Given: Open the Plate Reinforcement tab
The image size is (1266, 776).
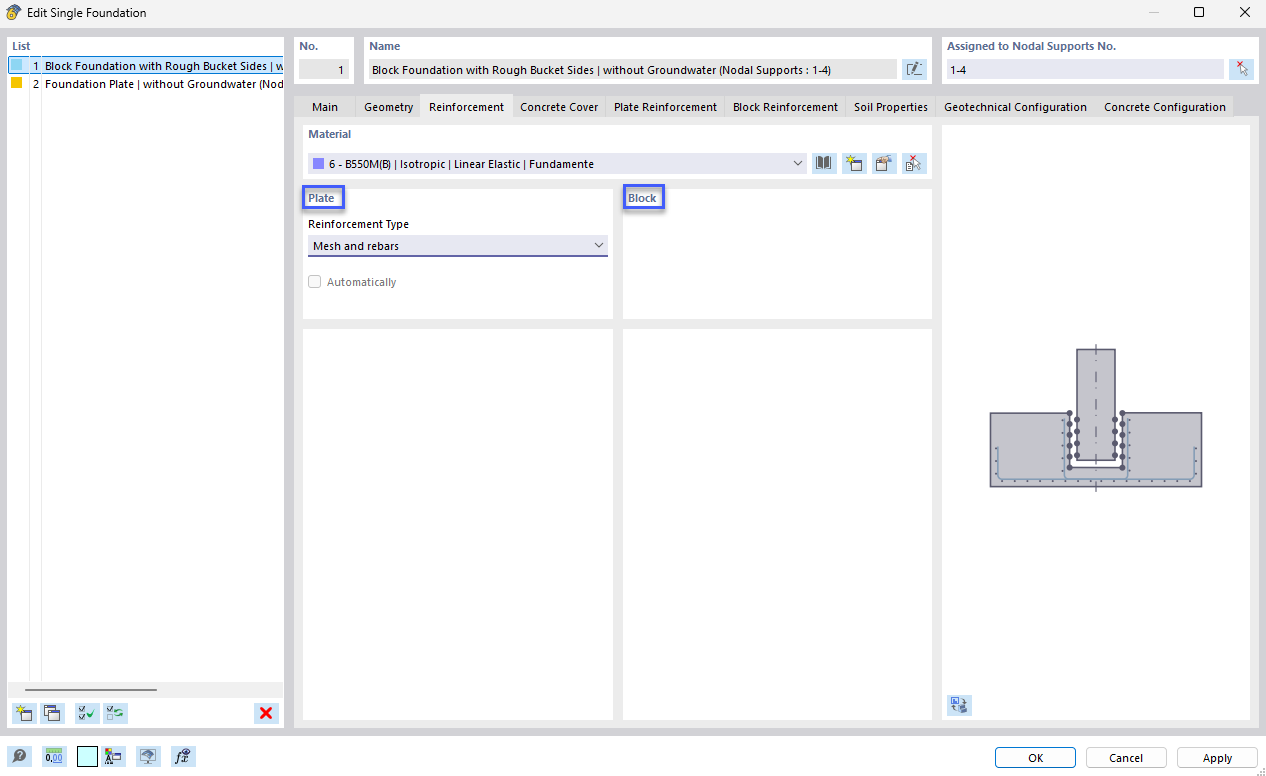Looking at the screenshot, I should point(665,107).
